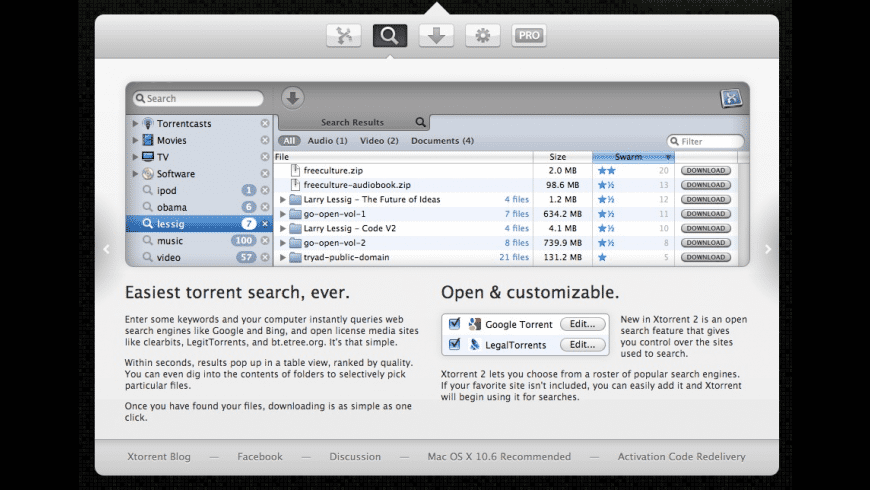
Task: Focus the Filter field
Action: tap(706, 141)
